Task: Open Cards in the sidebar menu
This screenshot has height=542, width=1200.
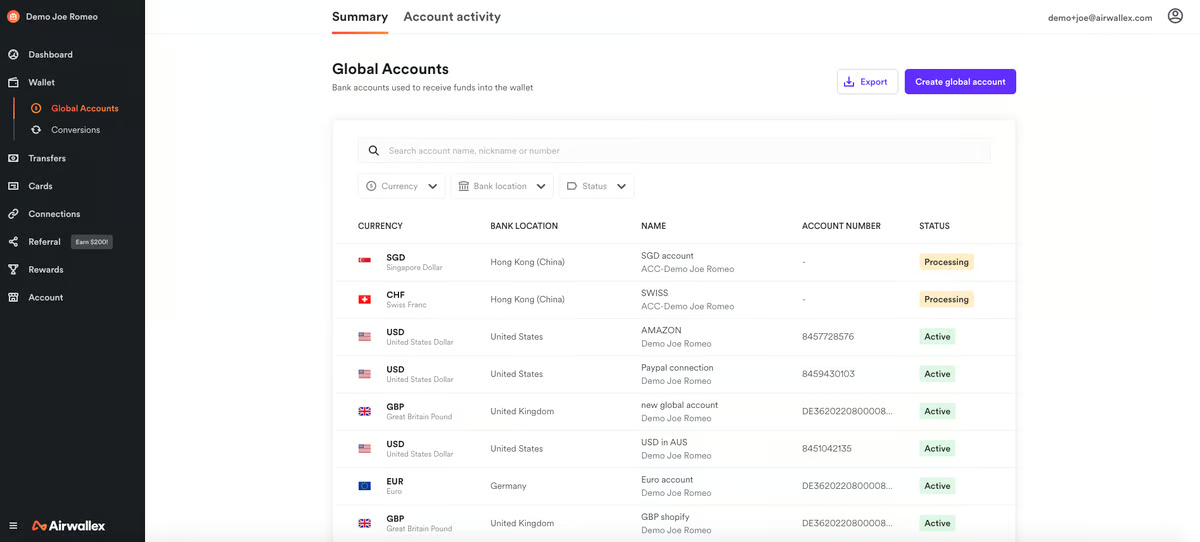Action: [40, 186]
